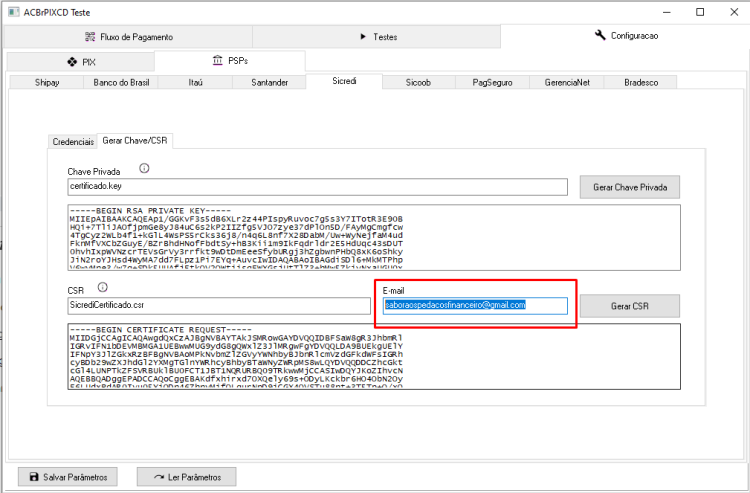
Task: Click Salvar Parâmetros save button
Action: (67, 477)
